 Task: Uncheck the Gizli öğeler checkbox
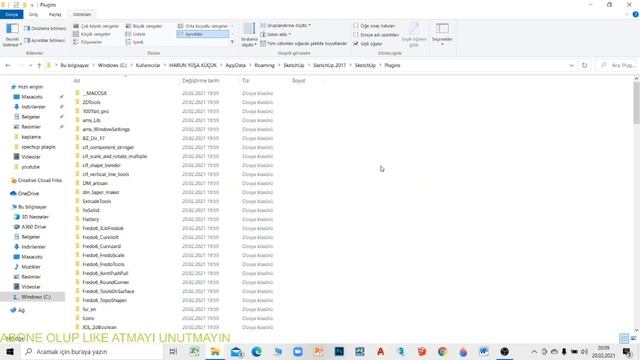click(356, 44)
